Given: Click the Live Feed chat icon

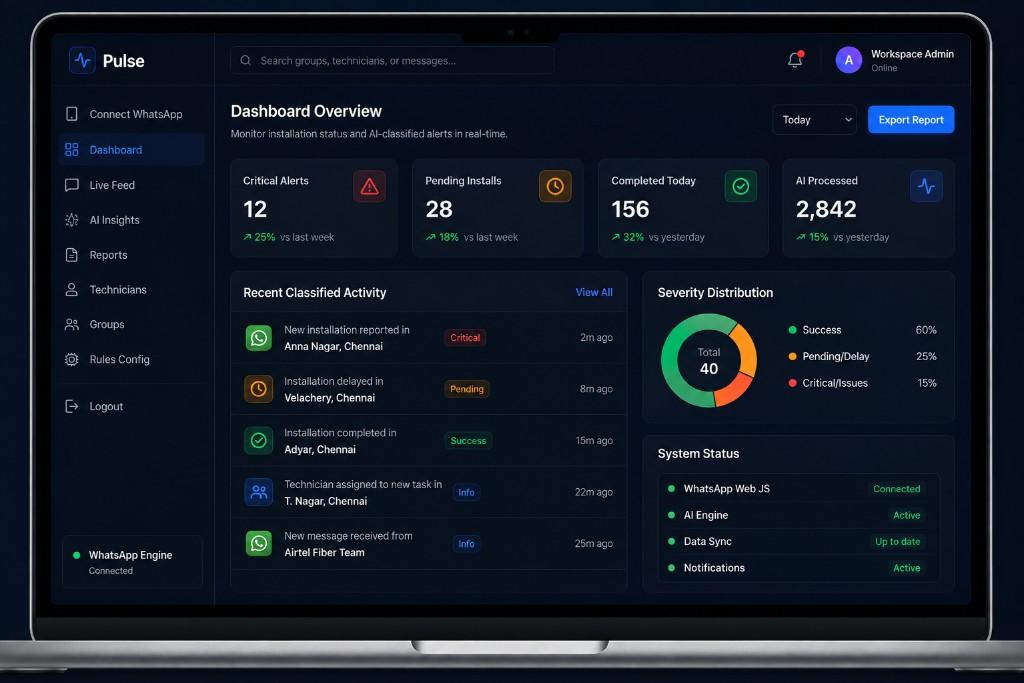Looking at the screenshot, I should pos(72,185).
